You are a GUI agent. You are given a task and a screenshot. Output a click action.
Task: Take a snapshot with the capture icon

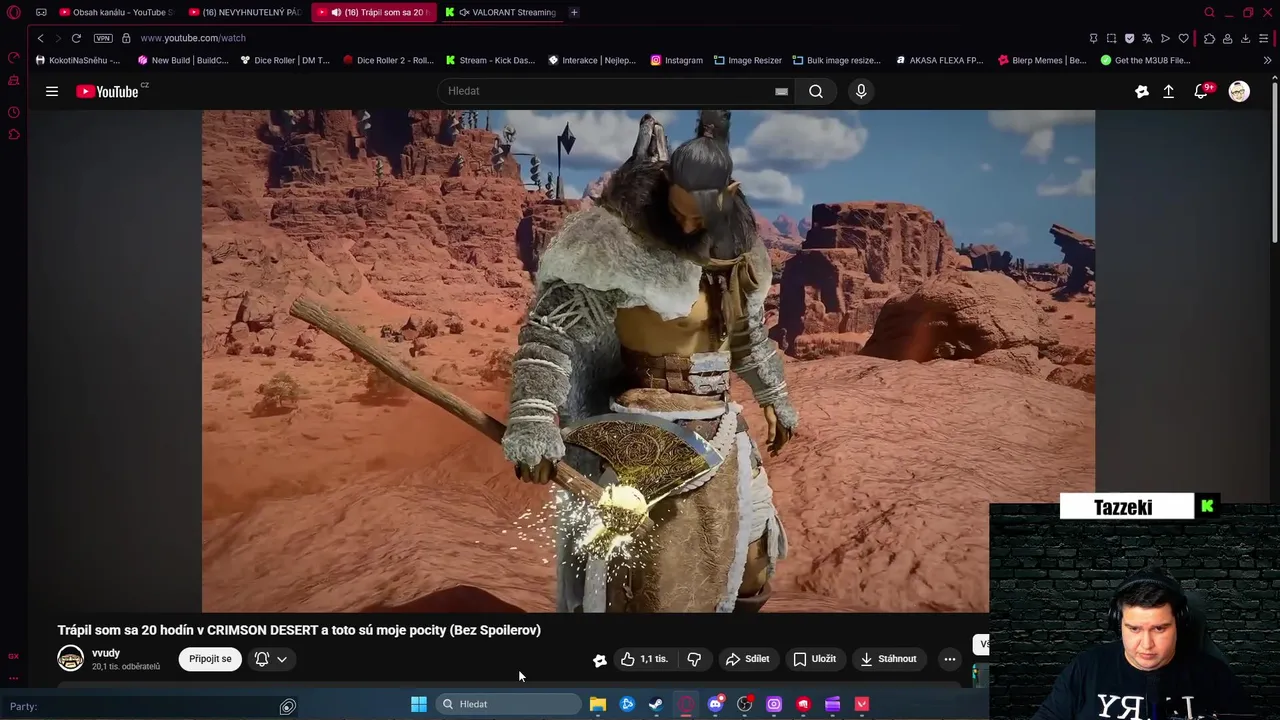[x=1111, y=38]
